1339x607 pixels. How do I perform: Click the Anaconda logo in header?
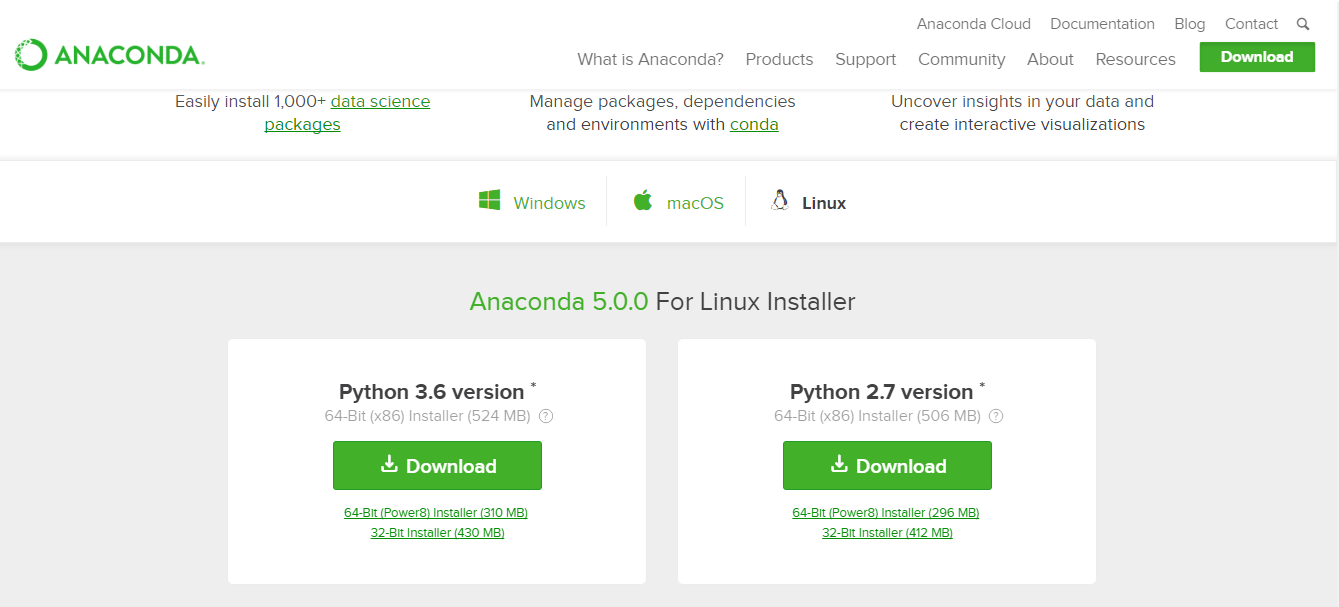(x=110, y=55)
